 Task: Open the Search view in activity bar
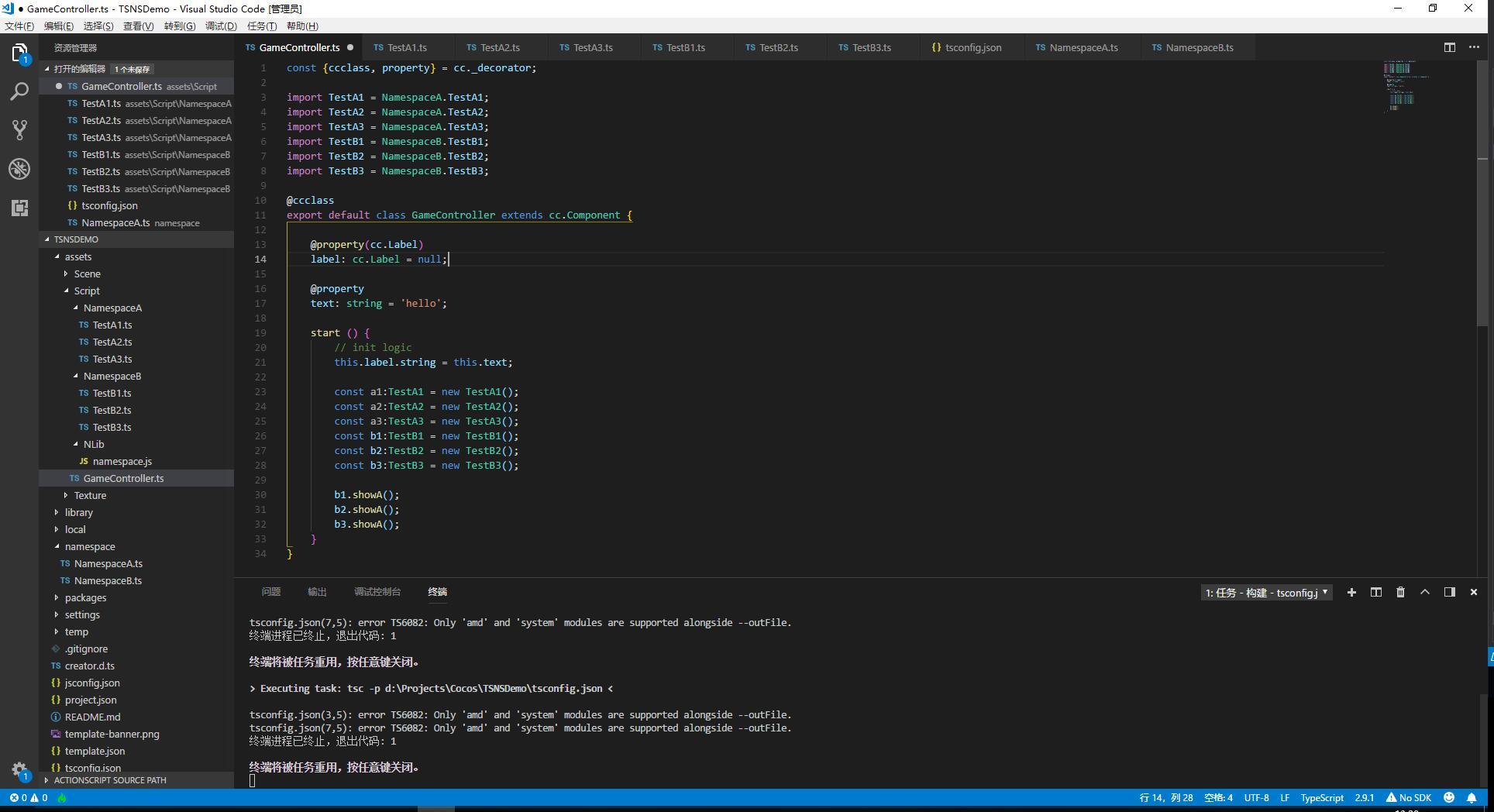19,91
